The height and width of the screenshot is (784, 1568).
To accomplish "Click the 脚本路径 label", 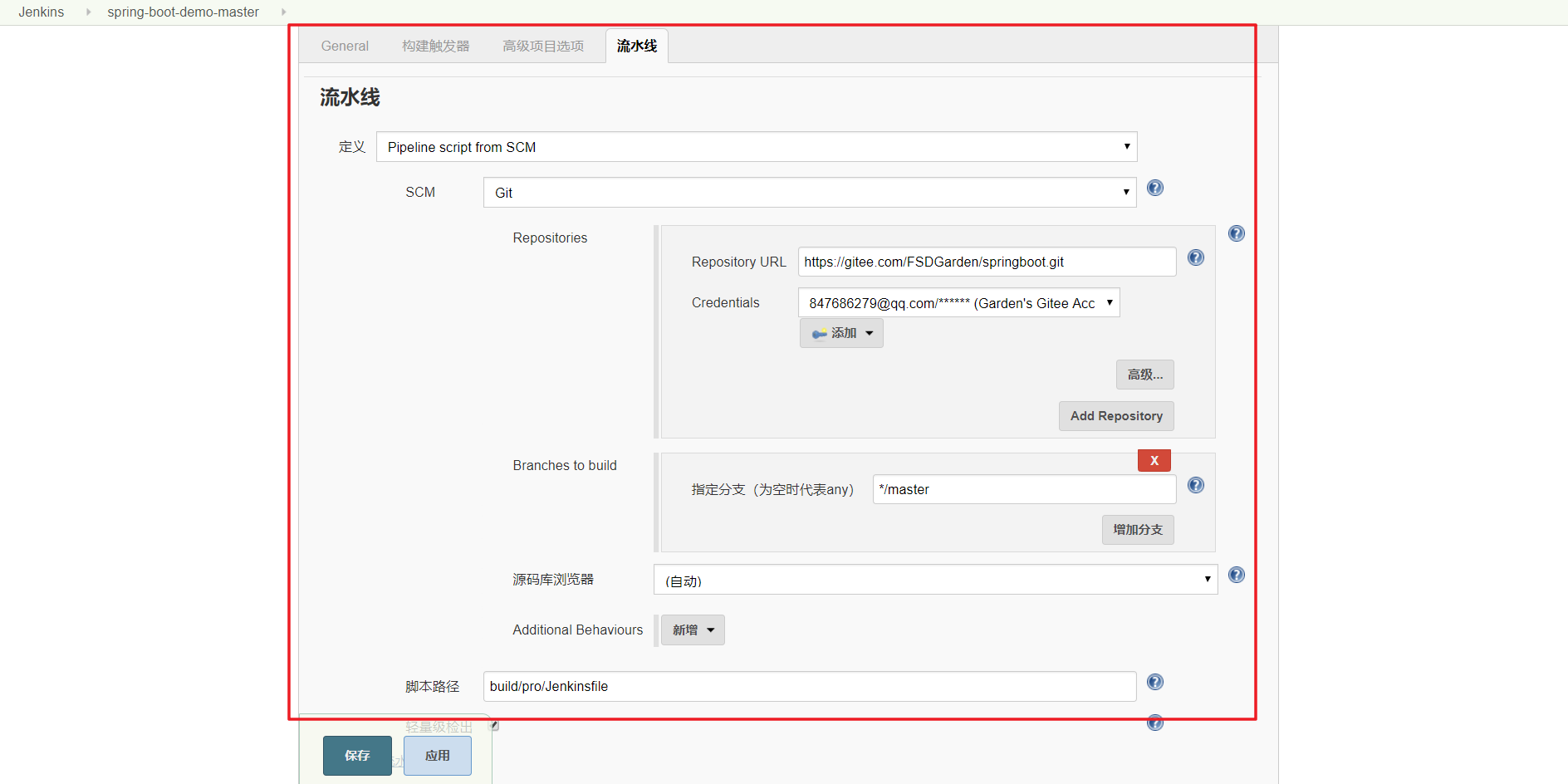I will pyautogui.click(x=432, y=686).
